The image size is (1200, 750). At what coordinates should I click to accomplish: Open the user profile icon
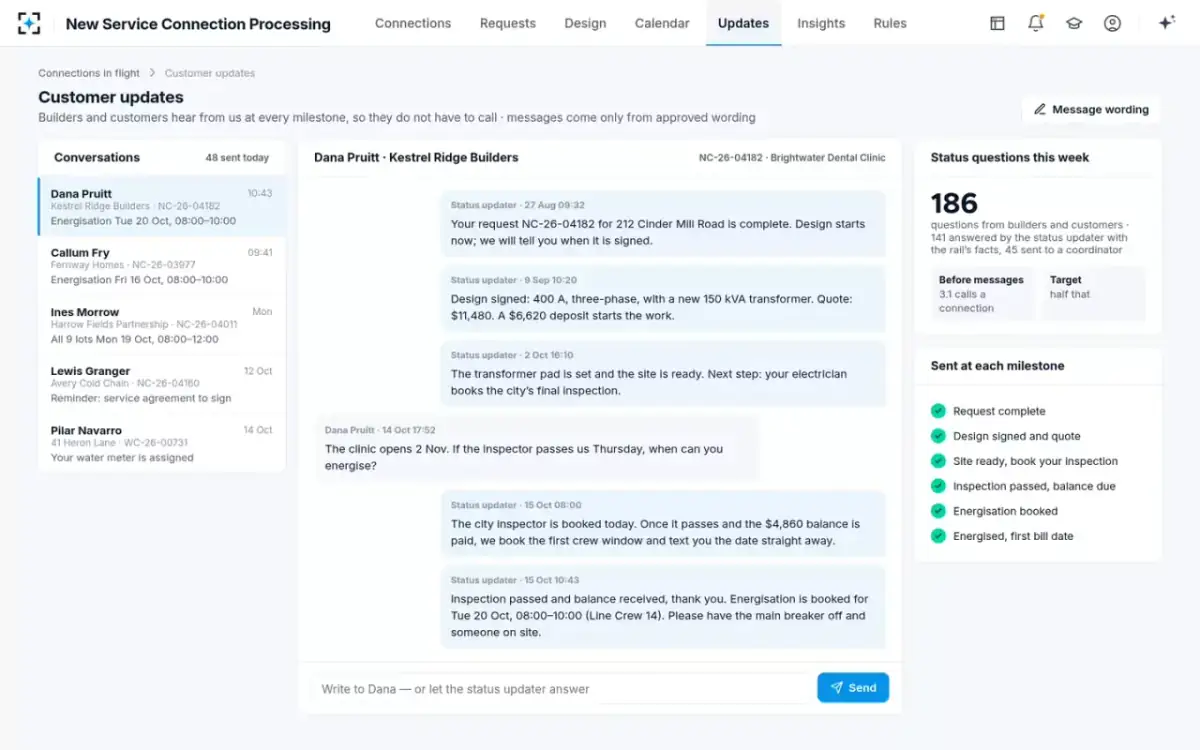click(x=1112, y=23)
